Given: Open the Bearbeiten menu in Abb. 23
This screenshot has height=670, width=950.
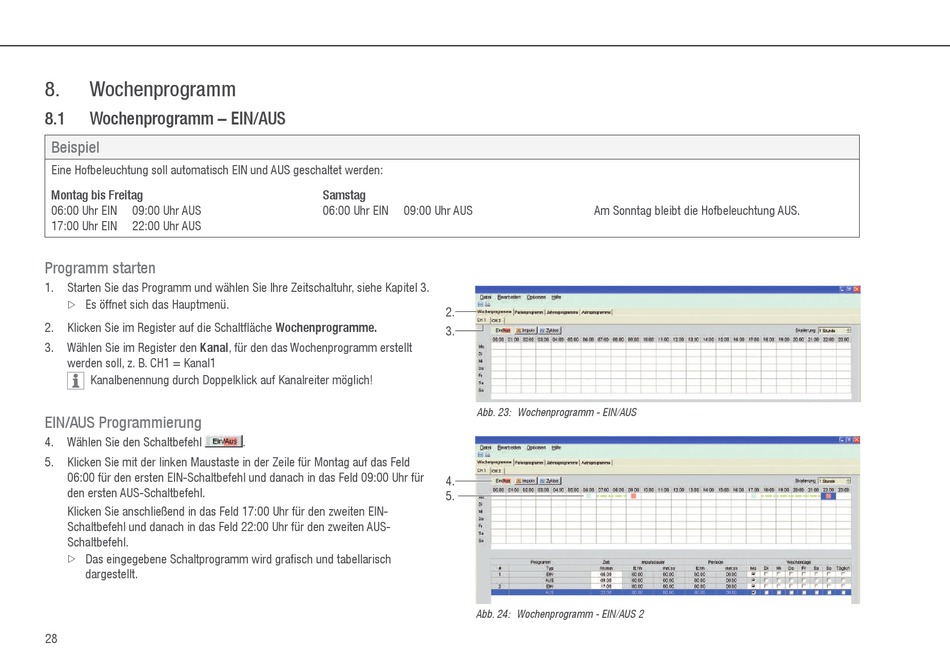Looking at the screenshot, I should 509,297.
